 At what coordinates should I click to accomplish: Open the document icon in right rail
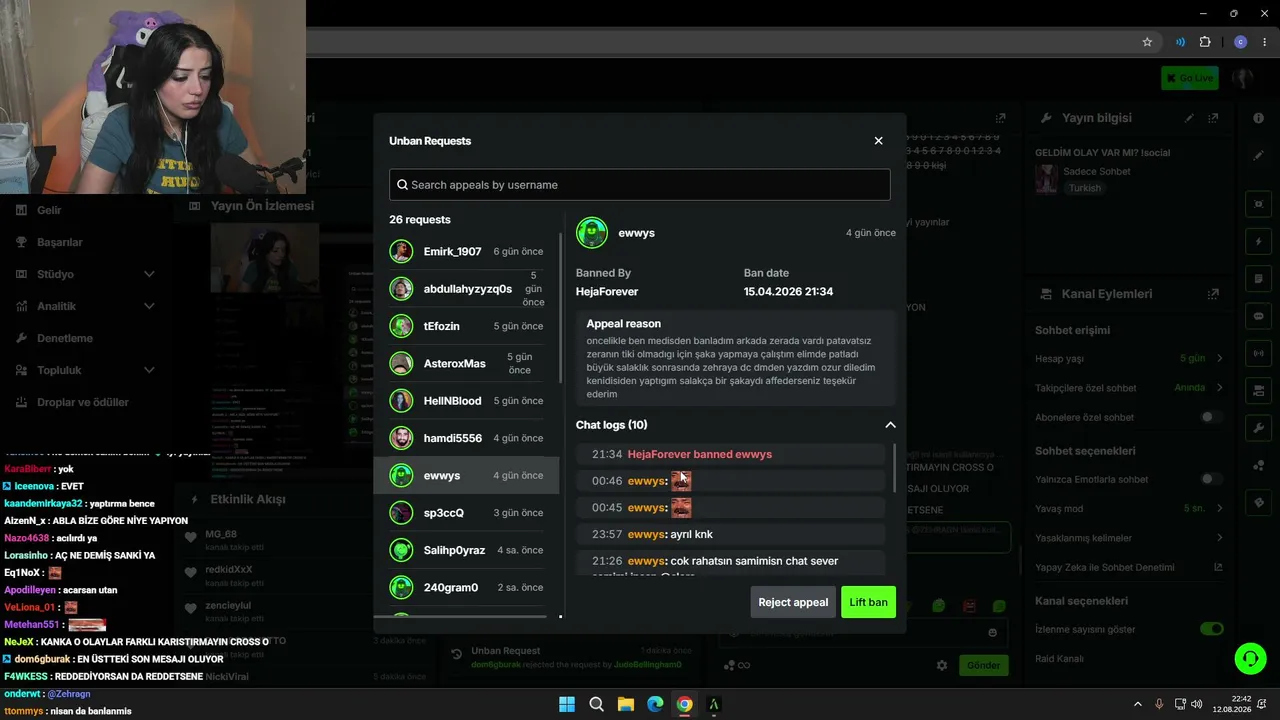(x=1258, y=278)
